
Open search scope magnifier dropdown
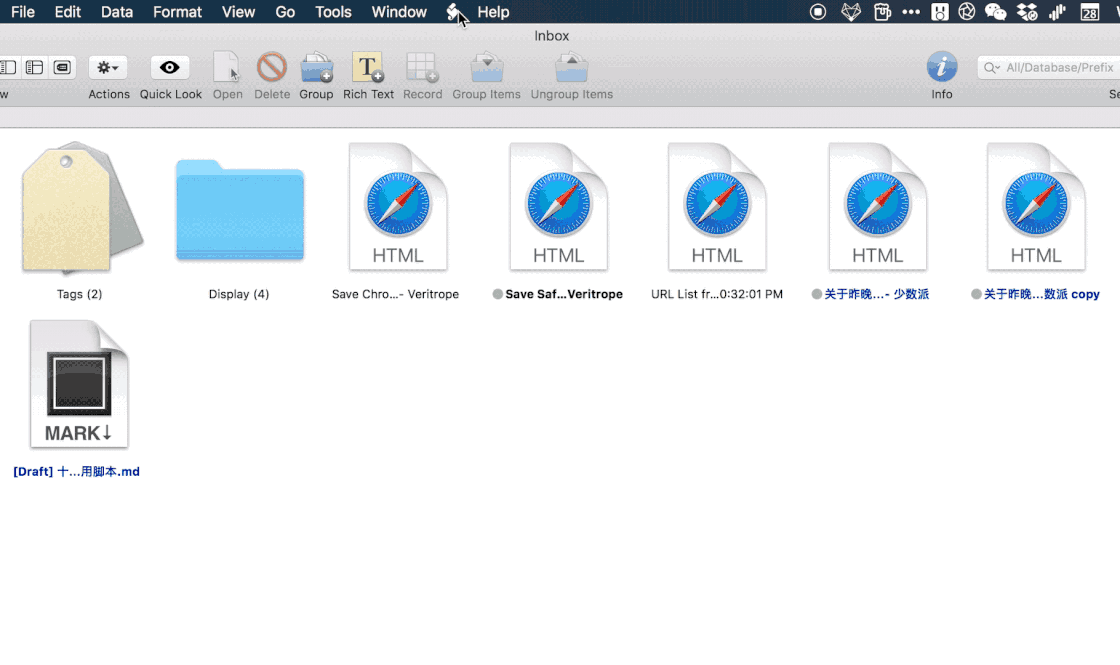(x=991, y=67)
